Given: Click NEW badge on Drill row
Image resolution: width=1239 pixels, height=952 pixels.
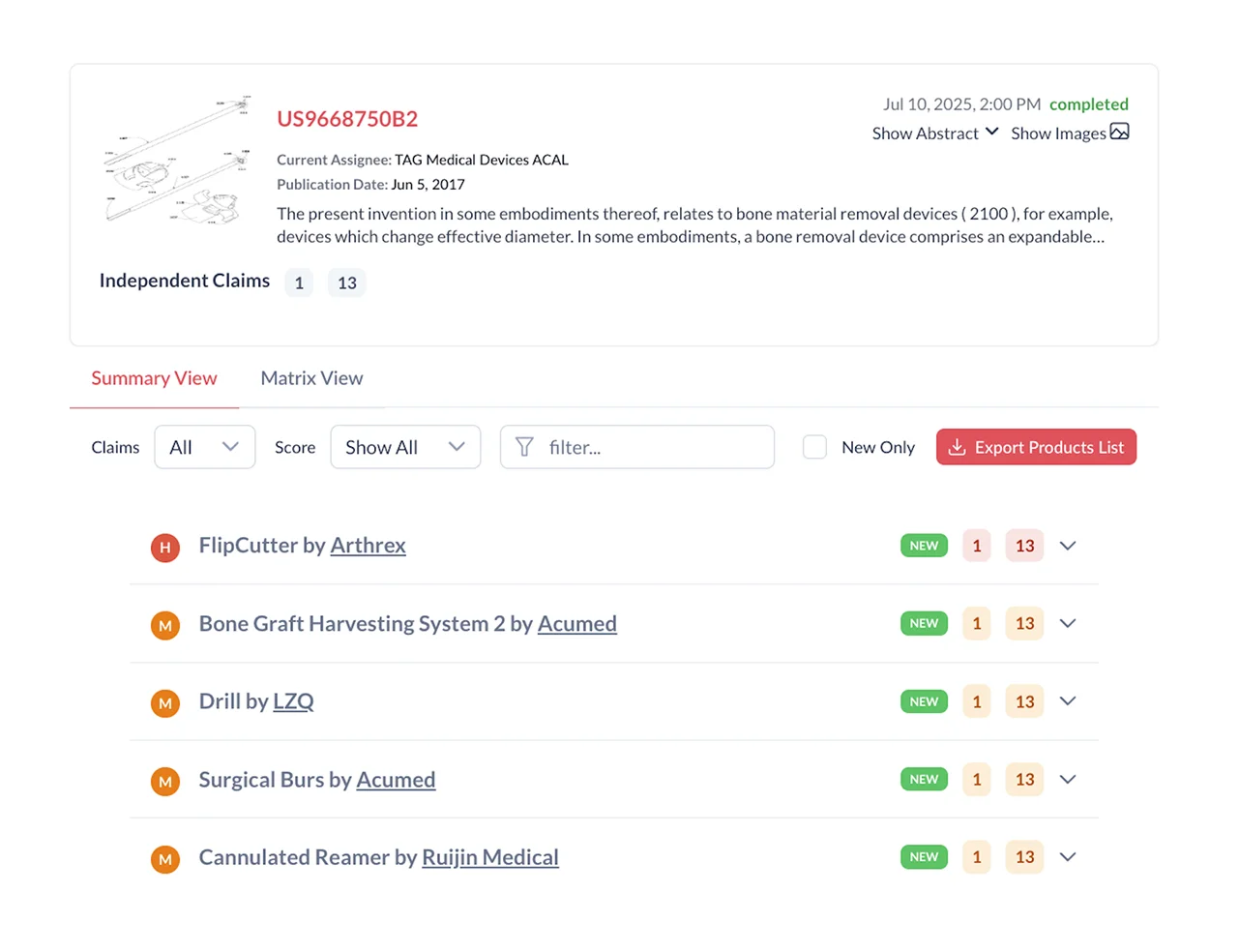Looking at the screenshot, I should (924, 701).
